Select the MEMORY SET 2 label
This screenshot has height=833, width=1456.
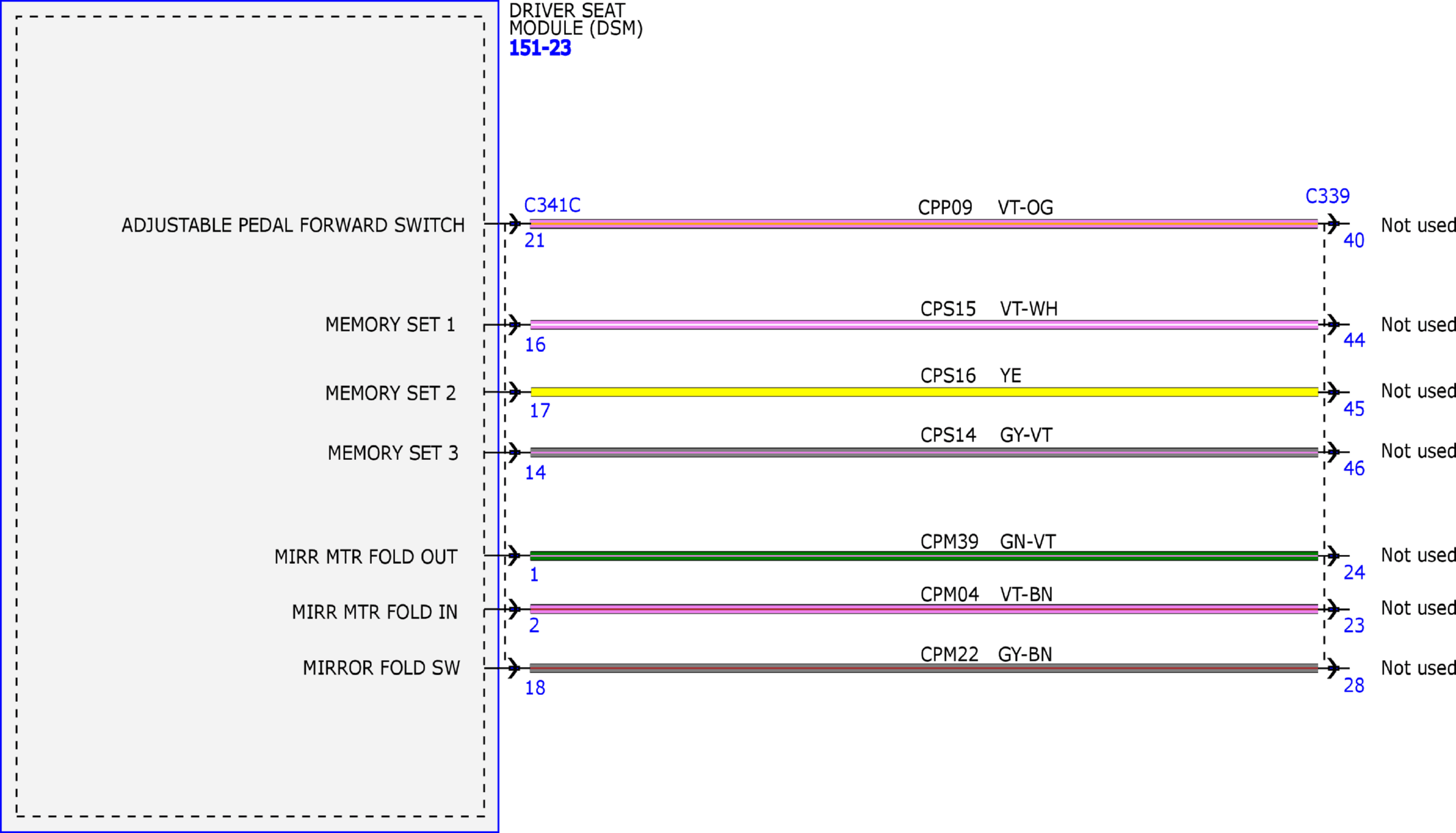tap(390, 393)
